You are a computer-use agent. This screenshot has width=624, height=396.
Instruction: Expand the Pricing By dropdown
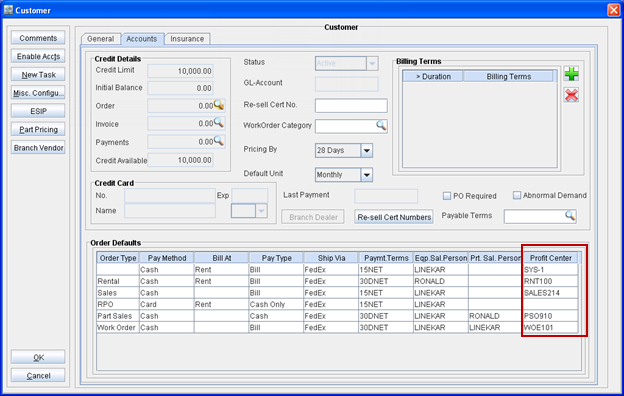(x=367, y=150)
